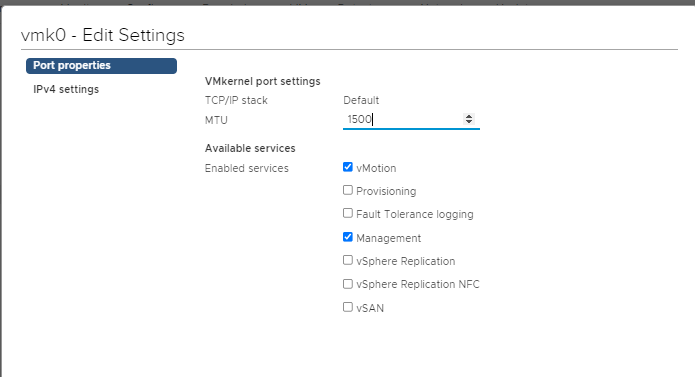Tick the vSphere Replication checkbox
695x377 pixels.
click(348, 260)
